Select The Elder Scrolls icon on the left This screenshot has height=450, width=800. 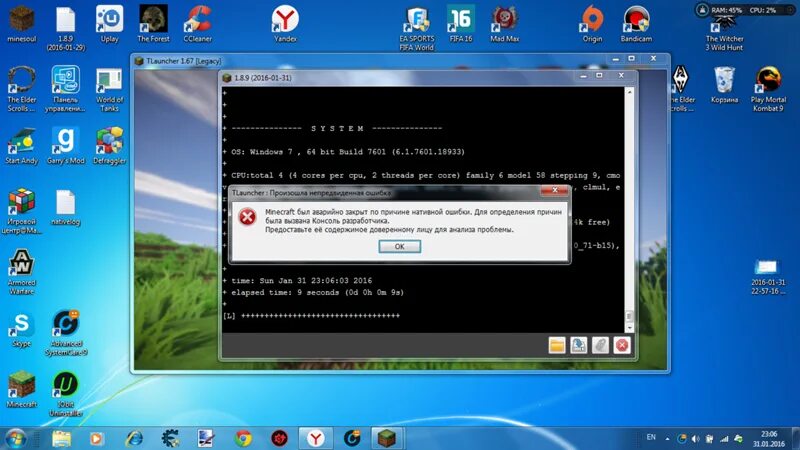21,89
